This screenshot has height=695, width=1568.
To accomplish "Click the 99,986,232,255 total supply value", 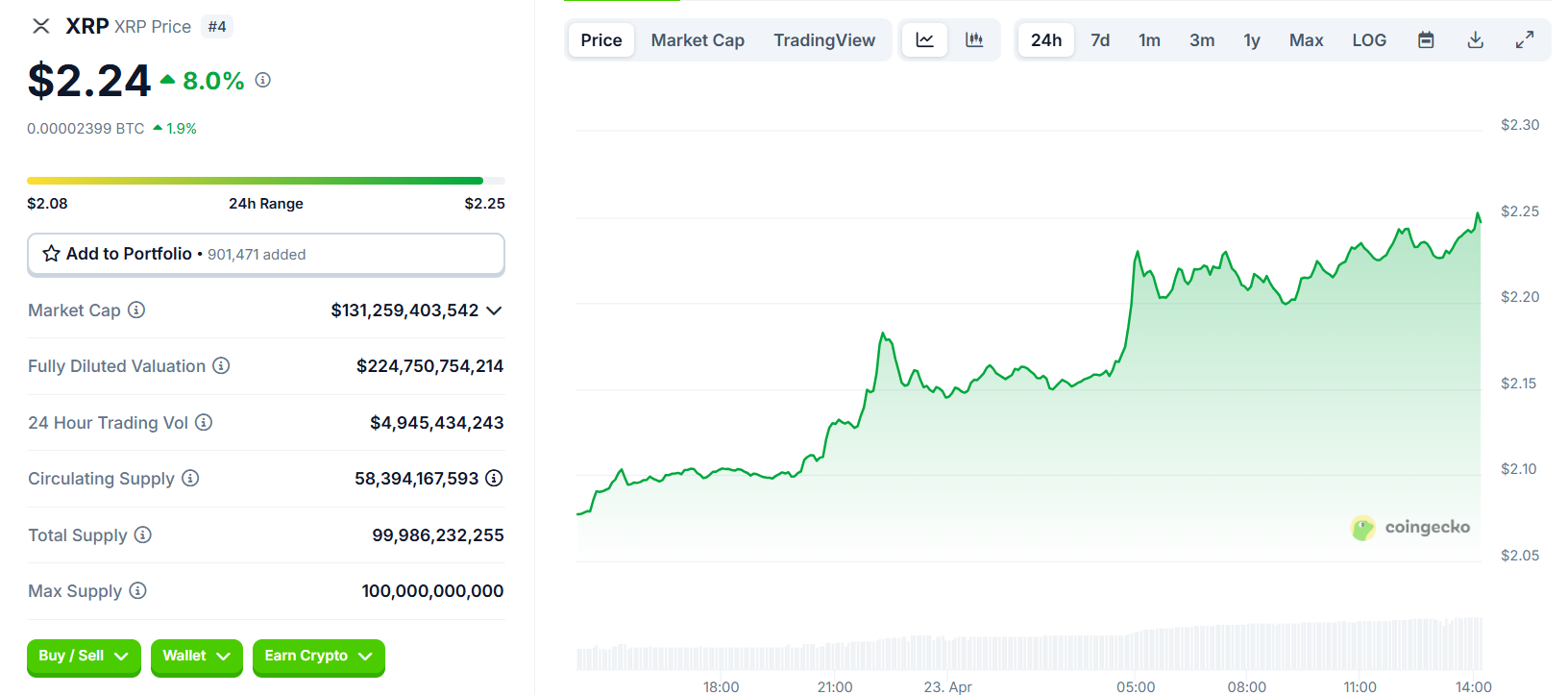I will coord(438,535).
